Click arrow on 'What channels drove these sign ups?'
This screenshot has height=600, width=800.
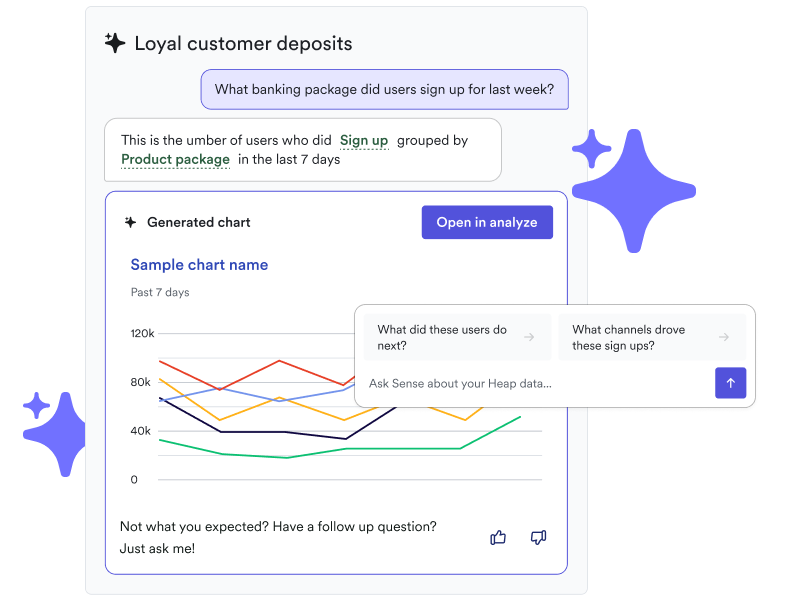pos(724,338)
